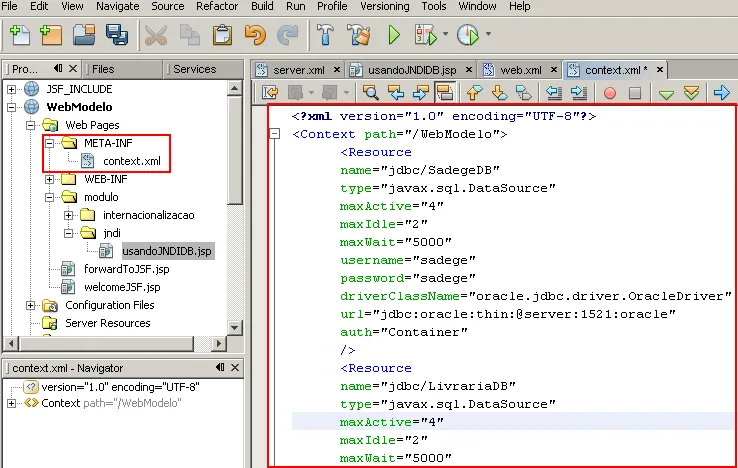Click the Clean and Build icon

coord(357,36)
